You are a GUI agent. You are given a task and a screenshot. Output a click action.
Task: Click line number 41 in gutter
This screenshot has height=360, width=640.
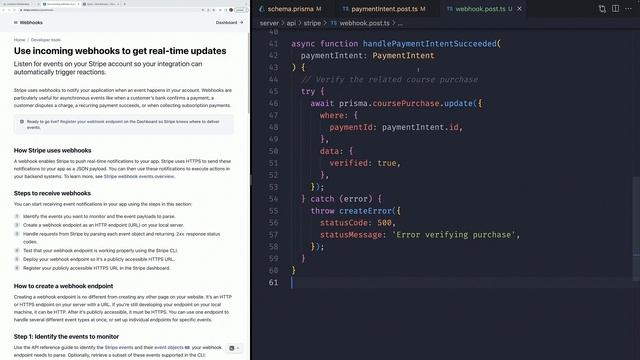273,44
